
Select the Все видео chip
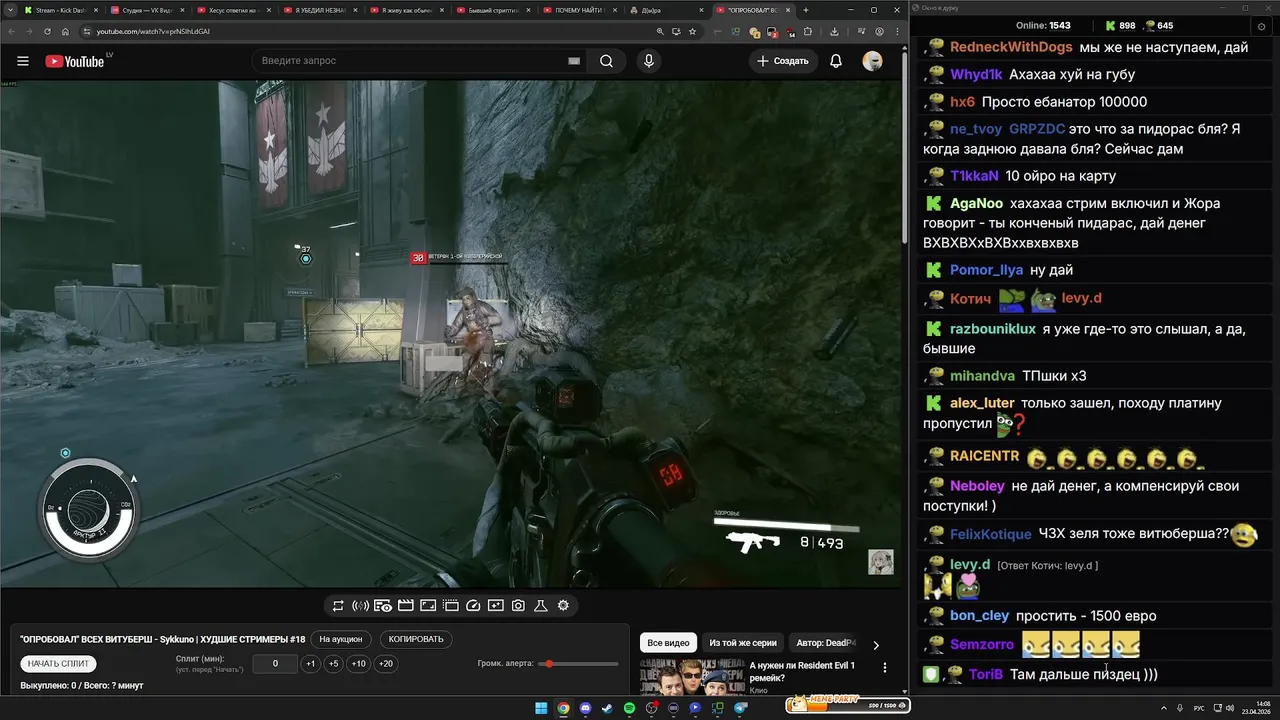668,643
